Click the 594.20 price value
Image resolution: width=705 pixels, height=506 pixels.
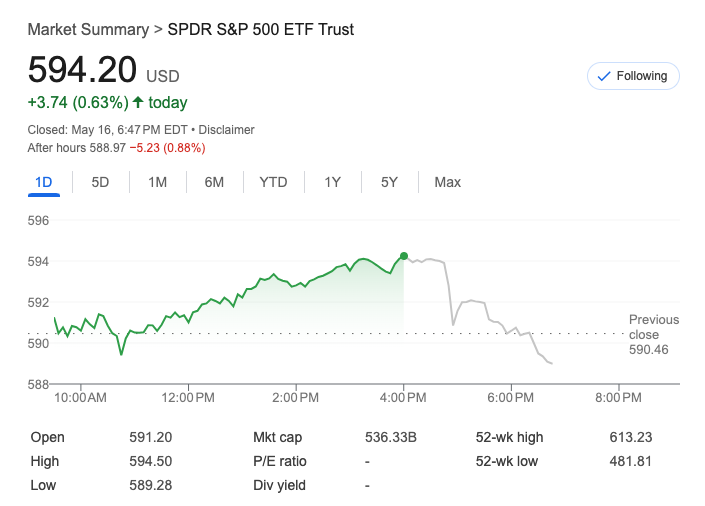coord(82,70)
